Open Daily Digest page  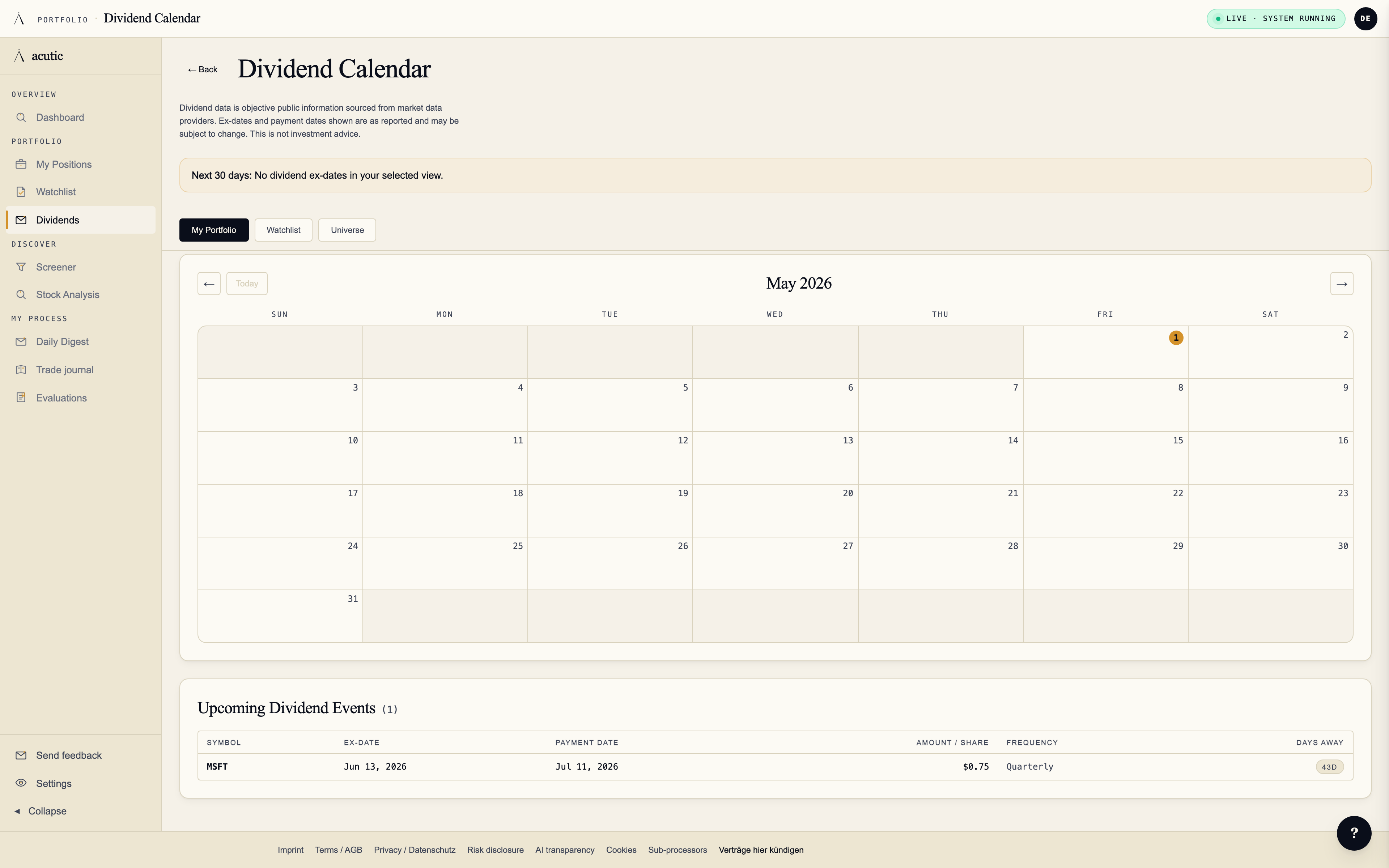click(x=80, y=341)
